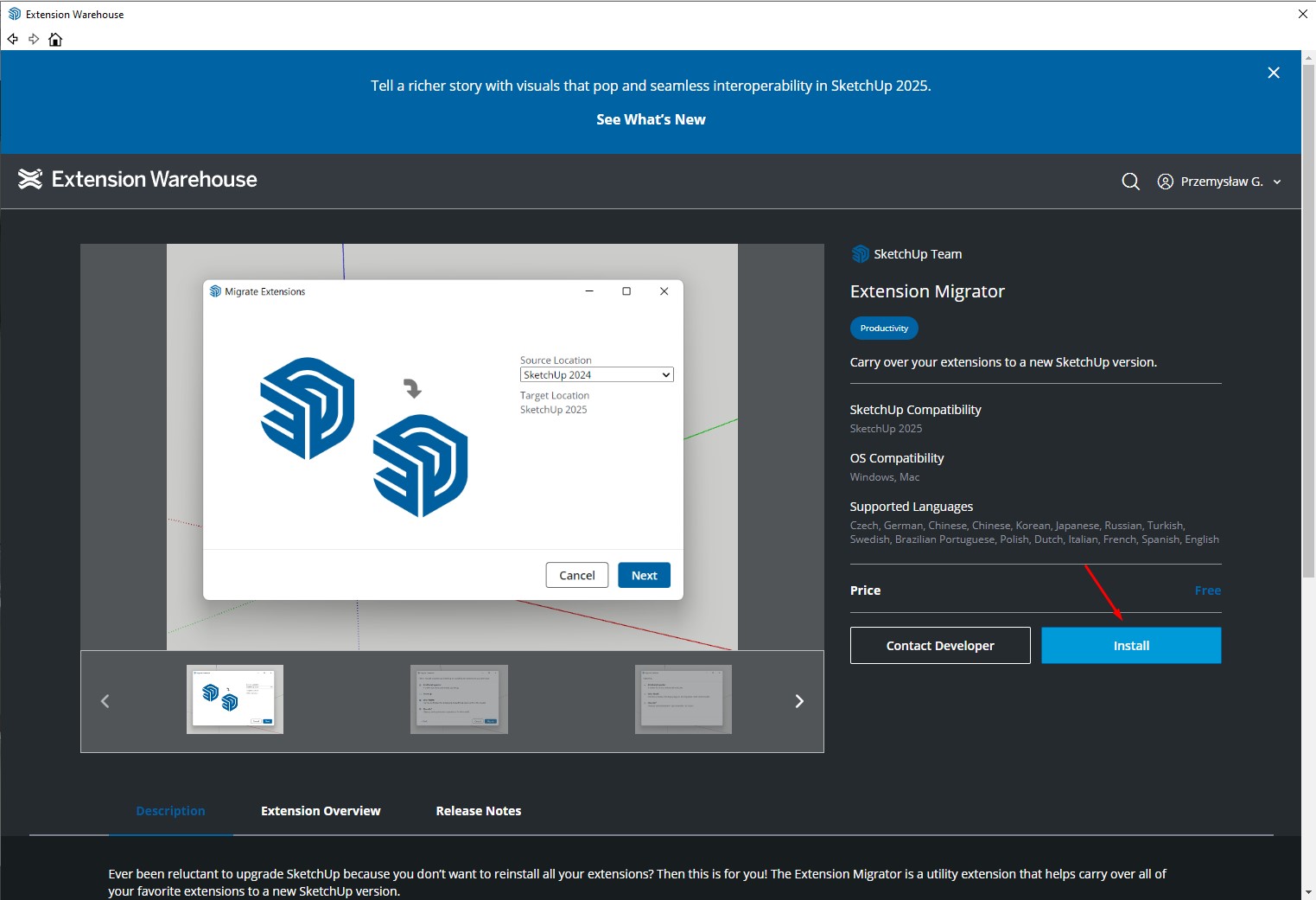1316x900 pixels.
Task: Click the Extension Migrator title
Action: point(927,291)
